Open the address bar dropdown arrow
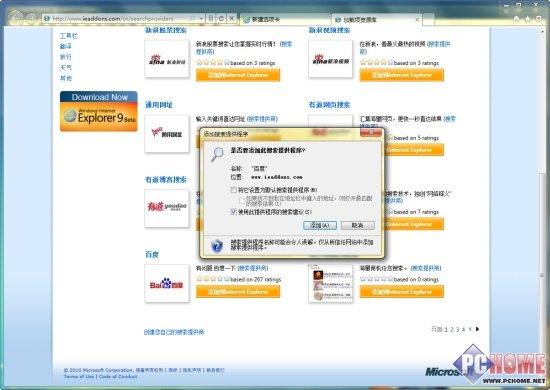 tap(201, 18)
